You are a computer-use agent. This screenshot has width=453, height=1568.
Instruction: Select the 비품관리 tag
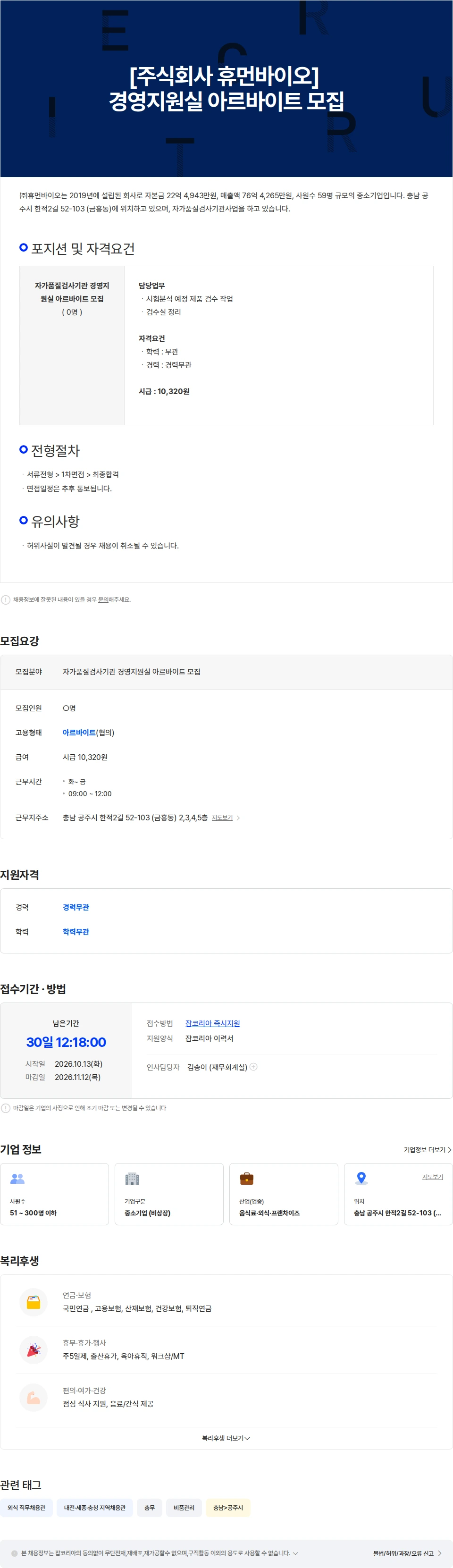184,1507
